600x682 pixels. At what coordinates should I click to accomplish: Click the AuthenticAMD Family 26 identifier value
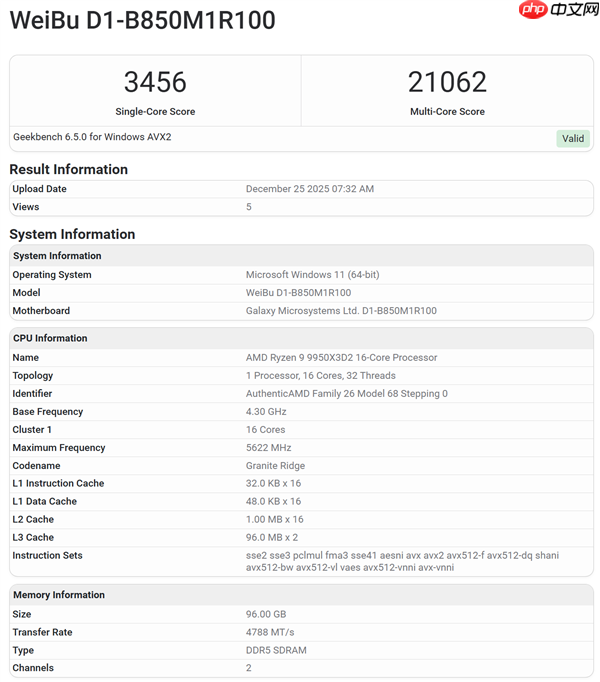tap(347, 394)
